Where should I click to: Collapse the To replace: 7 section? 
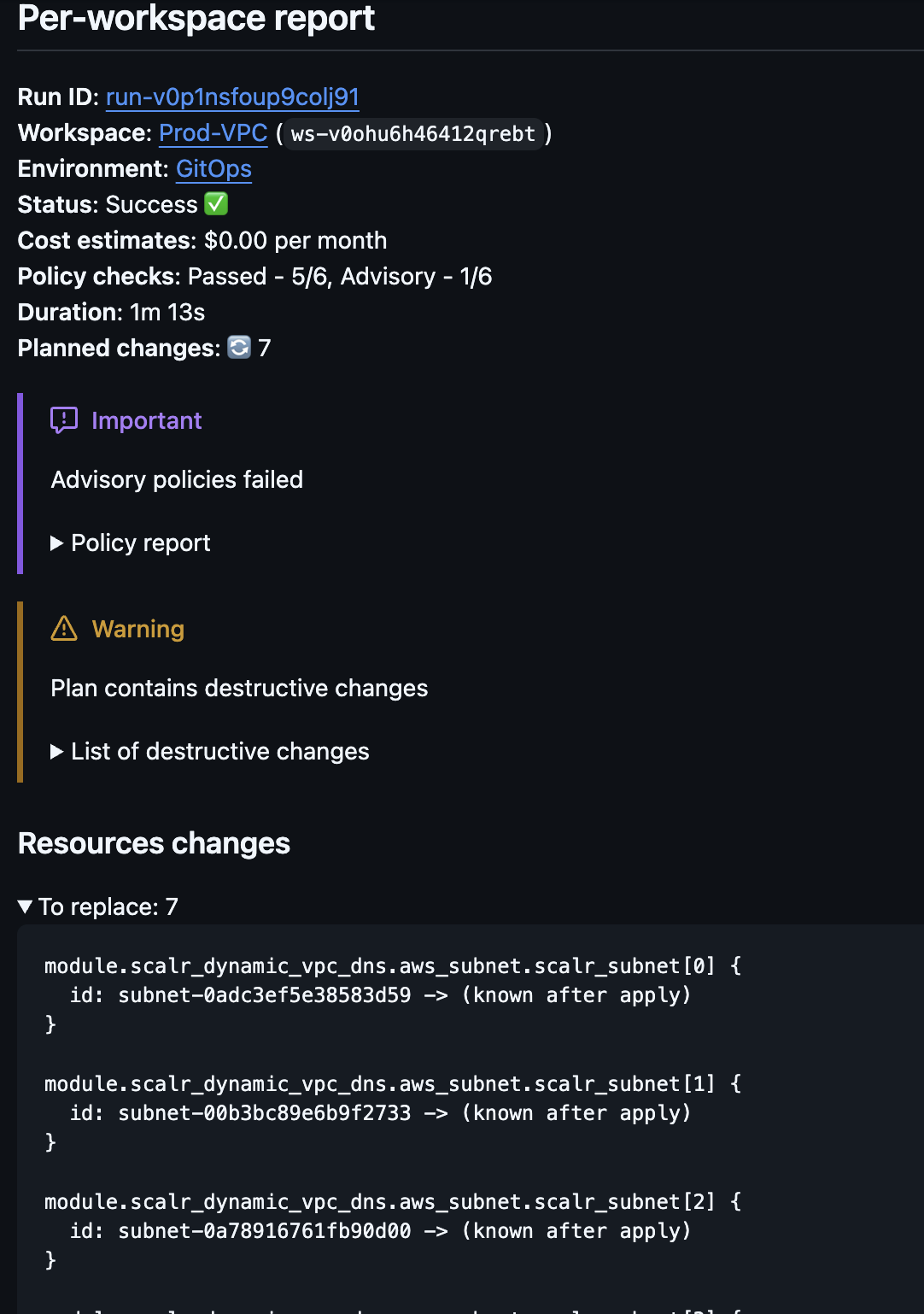pos(98,907)
